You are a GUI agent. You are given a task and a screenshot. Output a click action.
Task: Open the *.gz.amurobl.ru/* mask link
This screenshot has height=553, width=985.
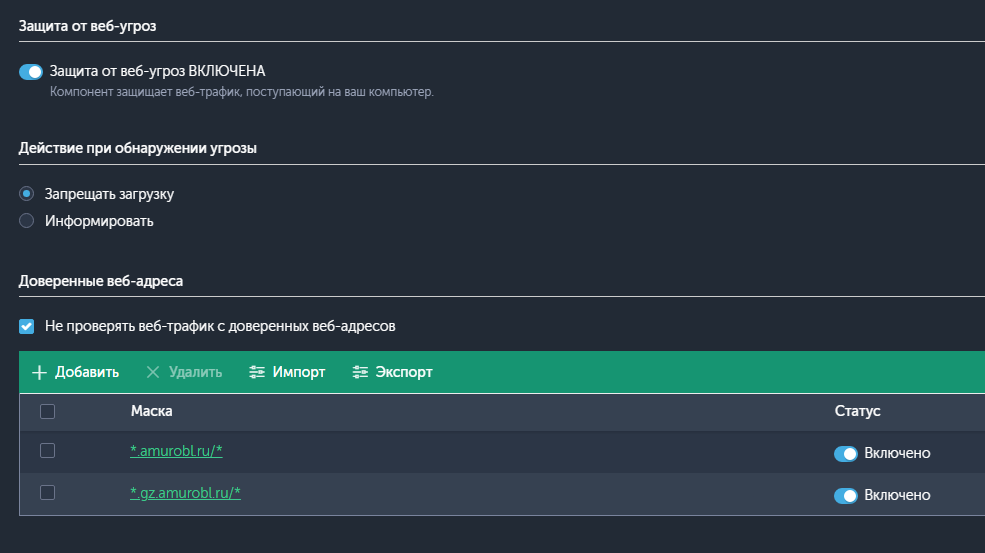coord(186,493)
